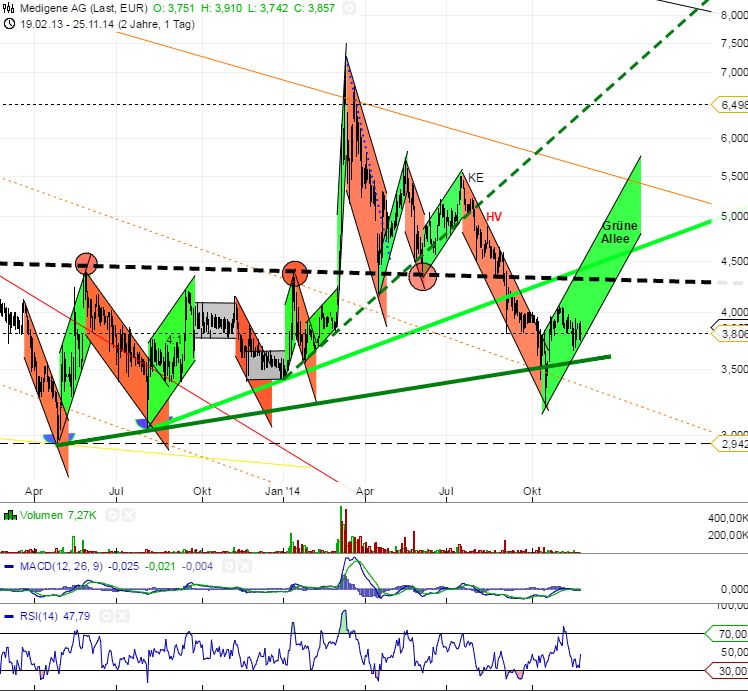Screen dimensions: 748x691
Task: Click the RSI(14) 47,79 label
Action: tap(55, 617)
